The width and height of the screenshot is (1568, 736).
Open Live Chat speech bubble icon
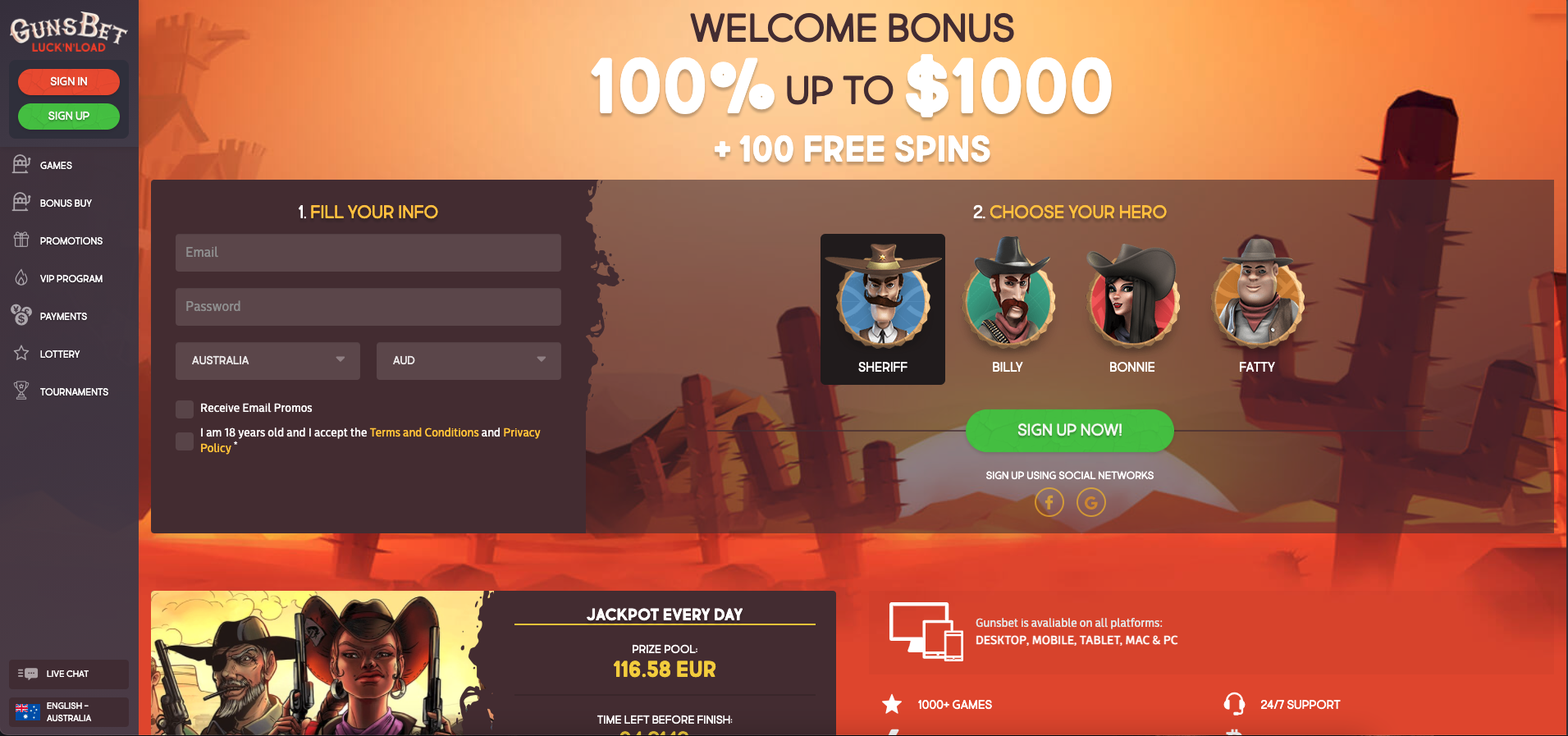(28, 674)
